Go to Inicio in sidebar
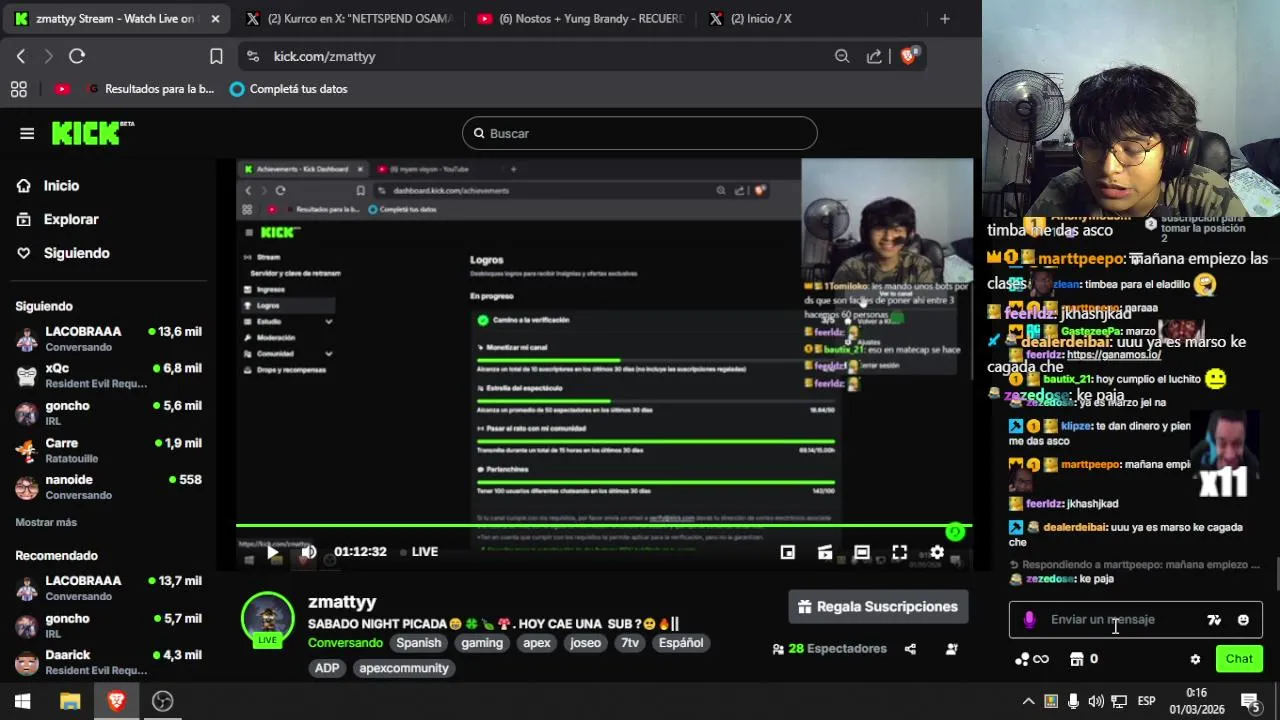The height and width of the screenshot is (720, 1280). click(61, 185)
